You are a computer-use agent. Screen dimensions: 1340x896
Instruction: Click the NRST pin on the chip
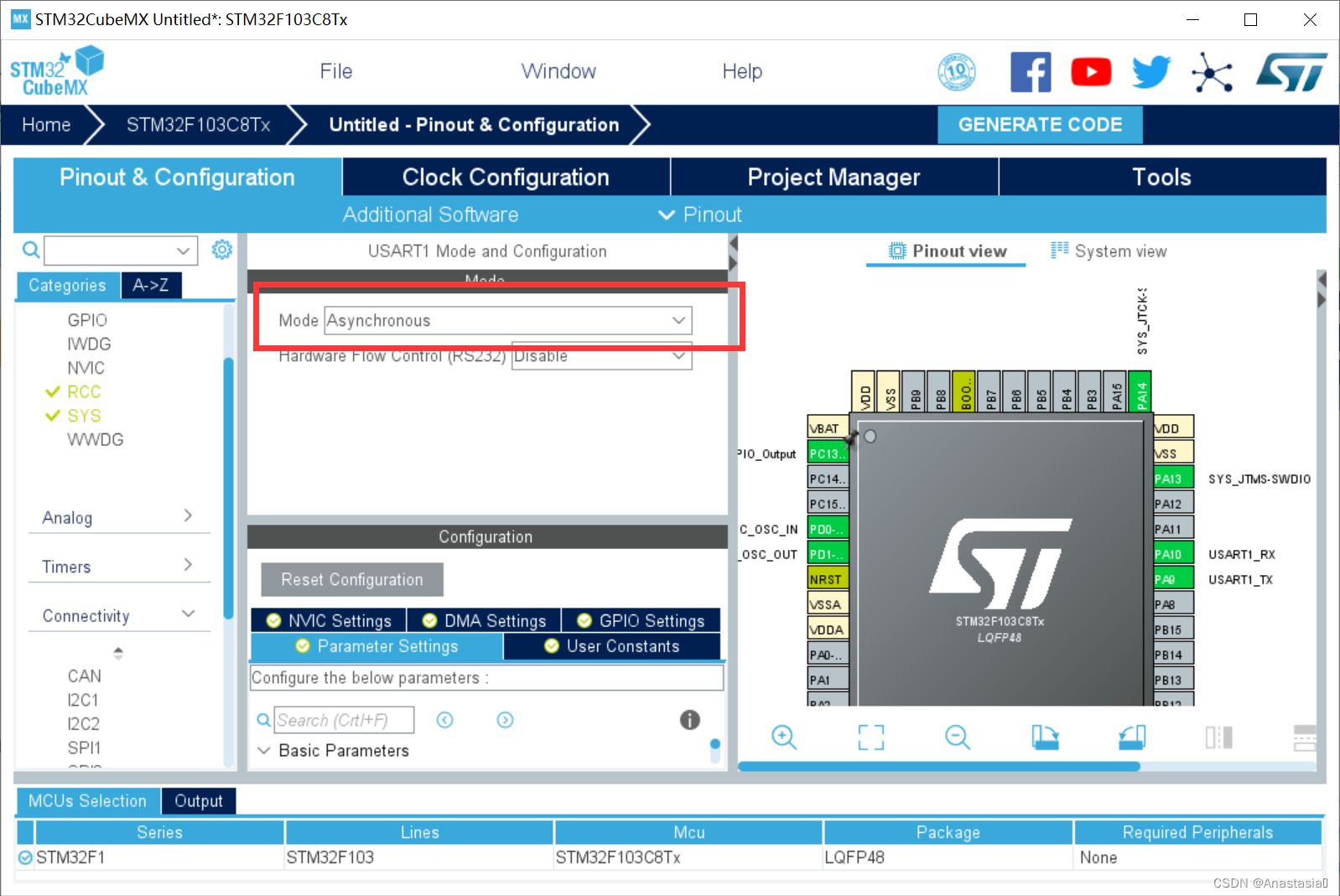[x=828, y=579]
